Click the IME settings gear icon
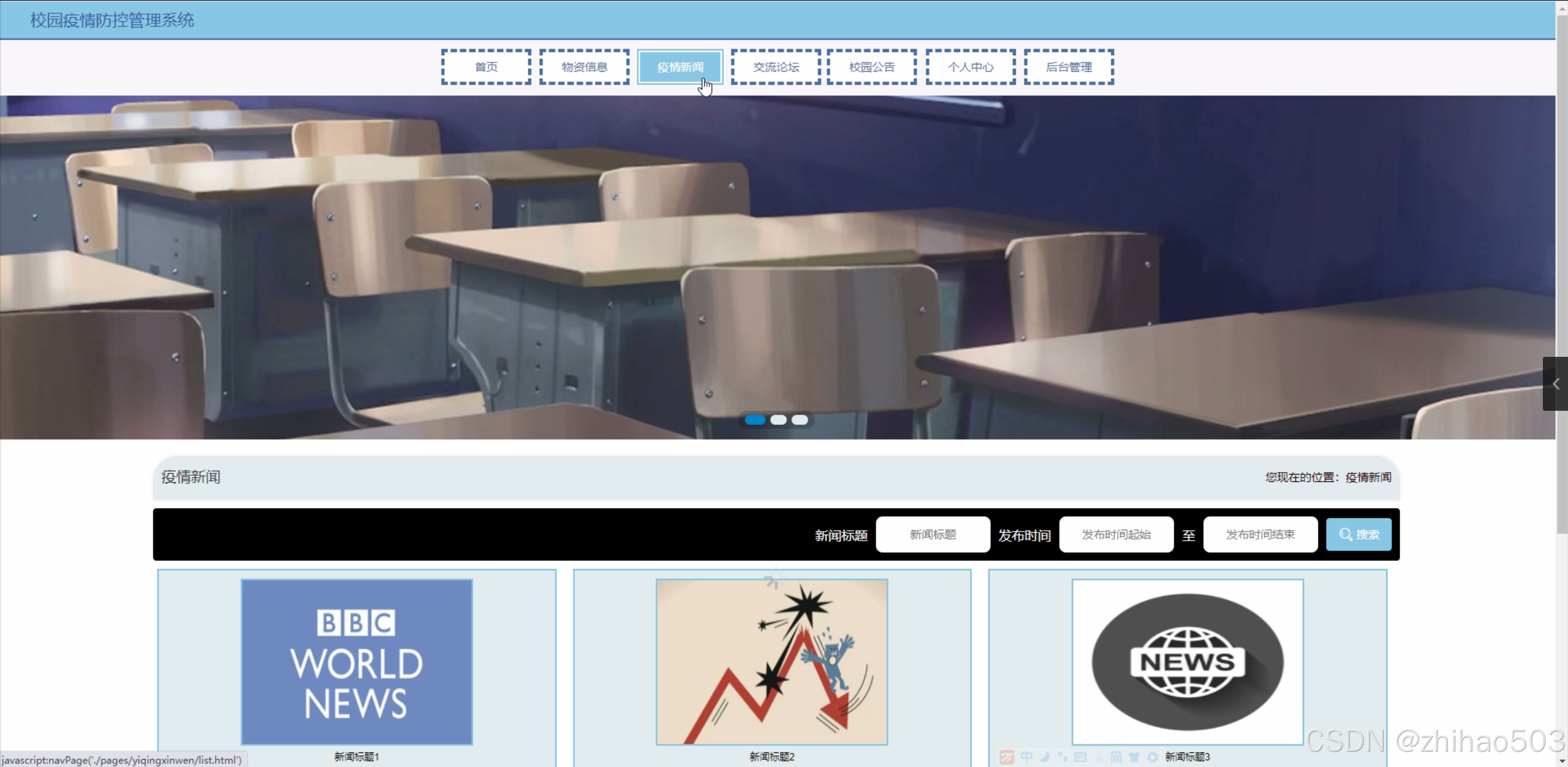Viewport: 1568px width, 767px height. click(1153, 757)
